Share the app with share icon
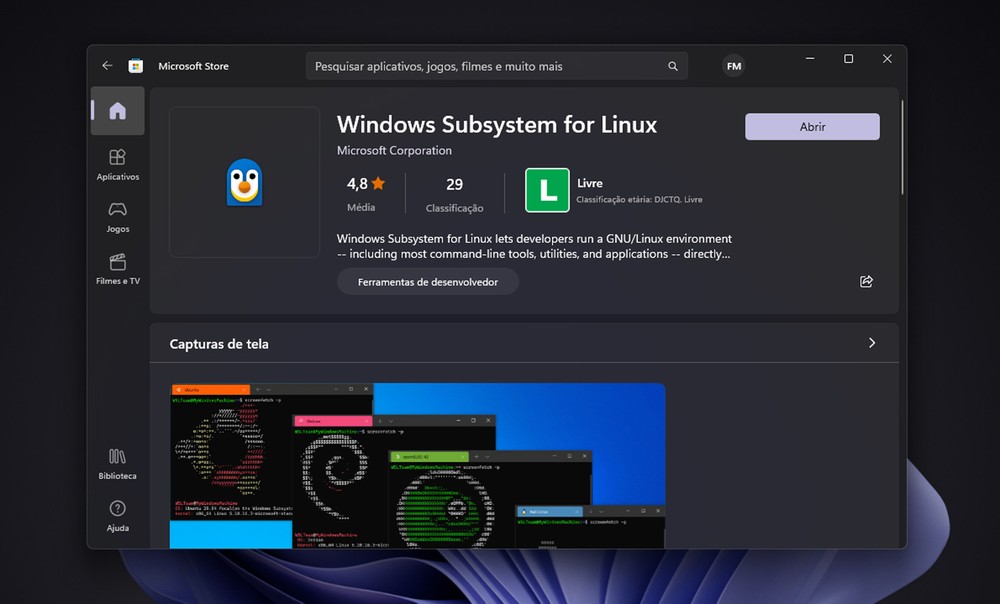This screenshot has width=1000, height=604. (x=866, y=281)
